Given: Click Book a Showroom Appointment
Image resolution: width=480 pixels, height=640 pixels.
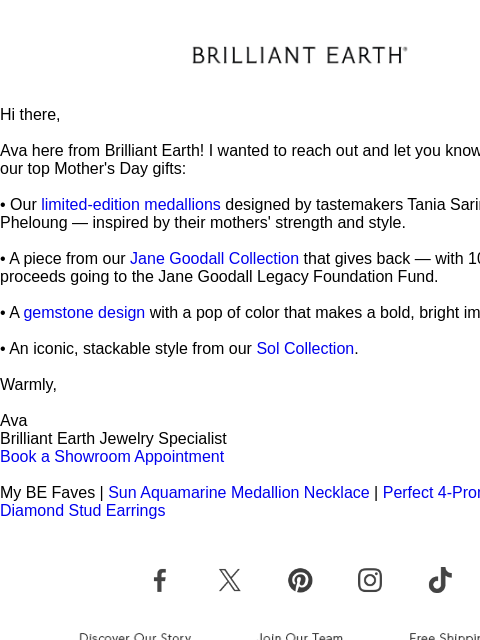Looking at the screenshot, I should tap(112, 456).
